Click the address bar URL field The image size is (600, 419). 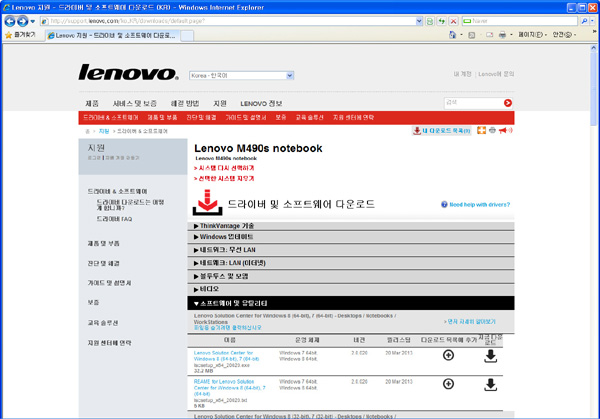228,21
